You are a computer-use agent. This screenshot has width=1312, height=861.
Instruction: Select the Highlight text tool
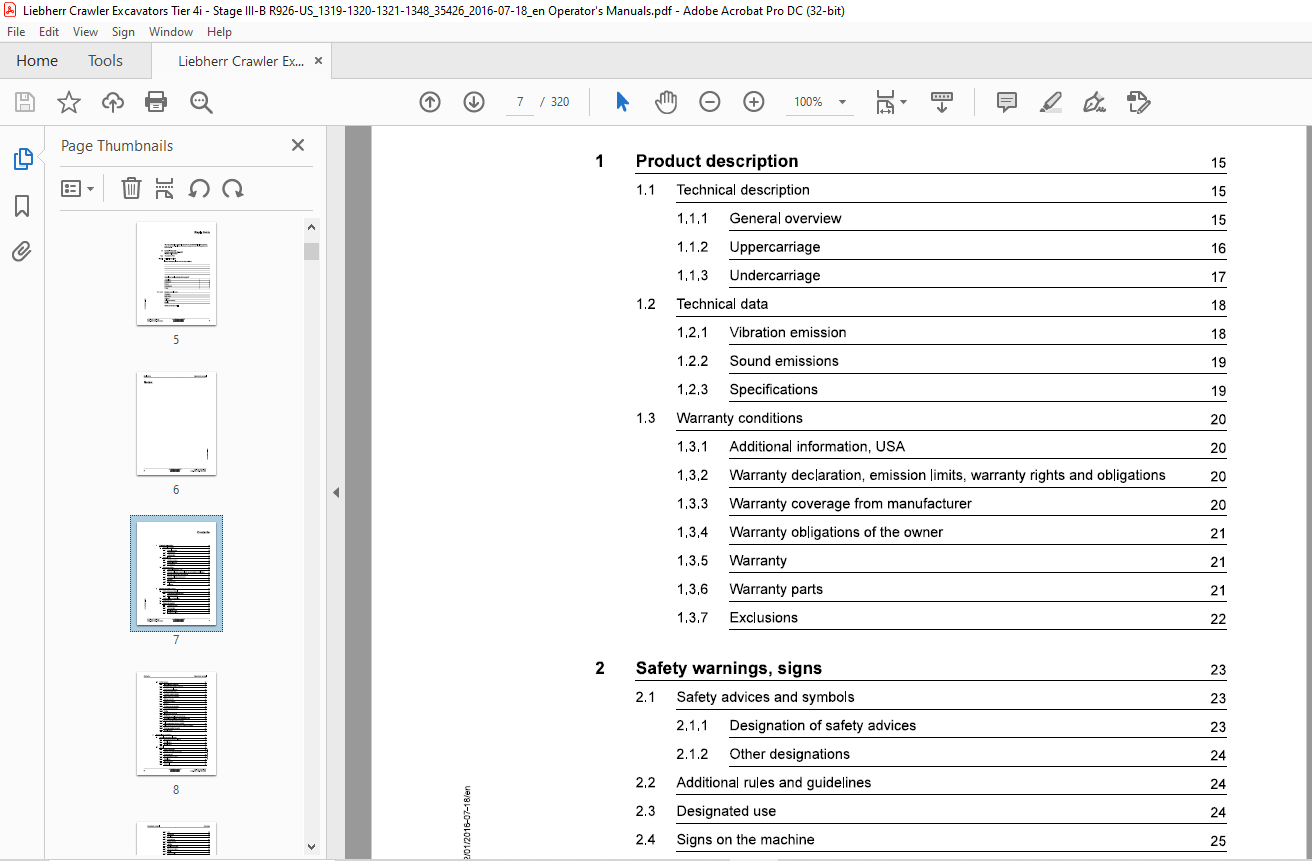[x=1051, y=102]
